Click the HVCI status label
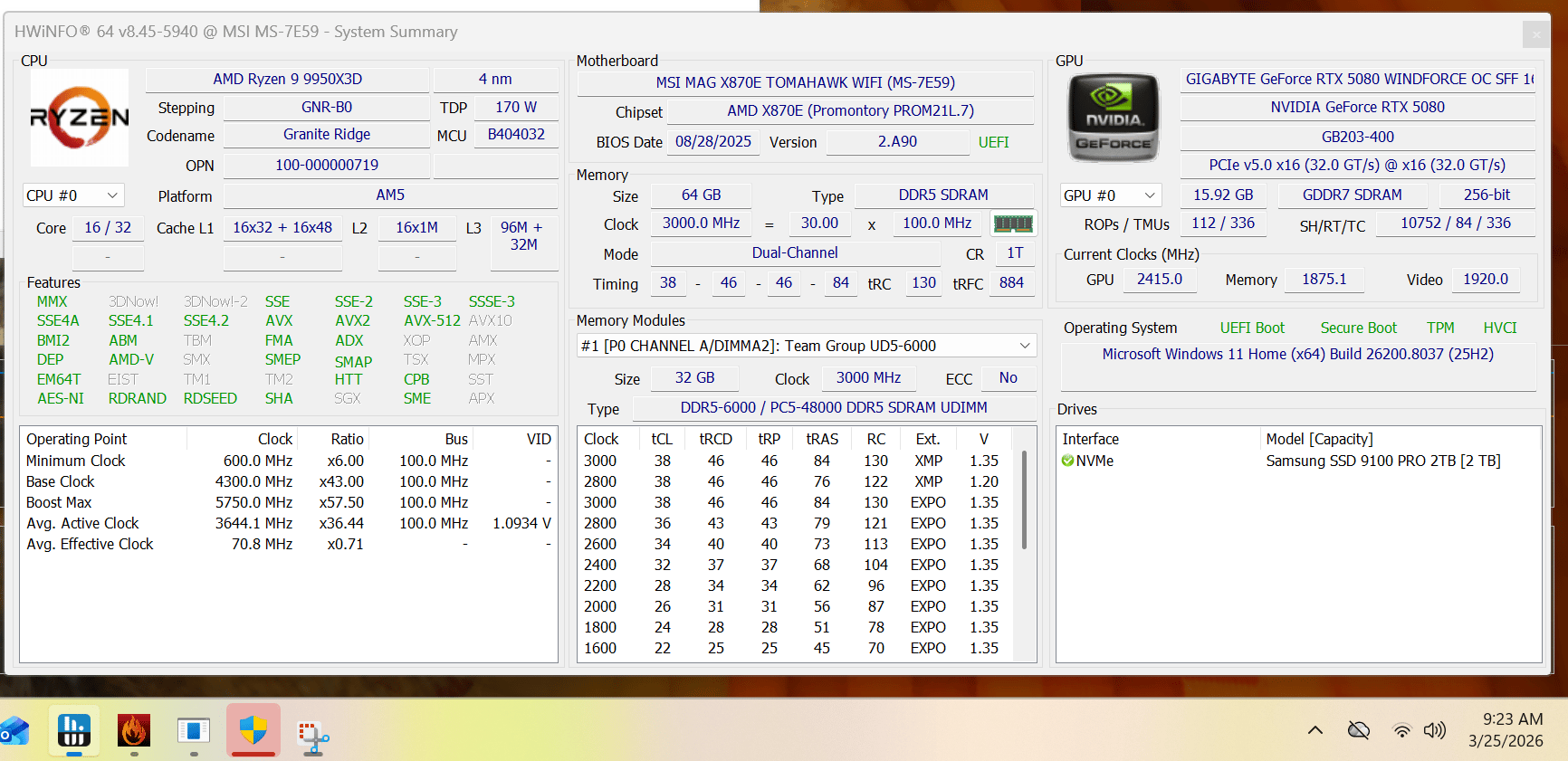1568x761 pixels. (1500, 328)
